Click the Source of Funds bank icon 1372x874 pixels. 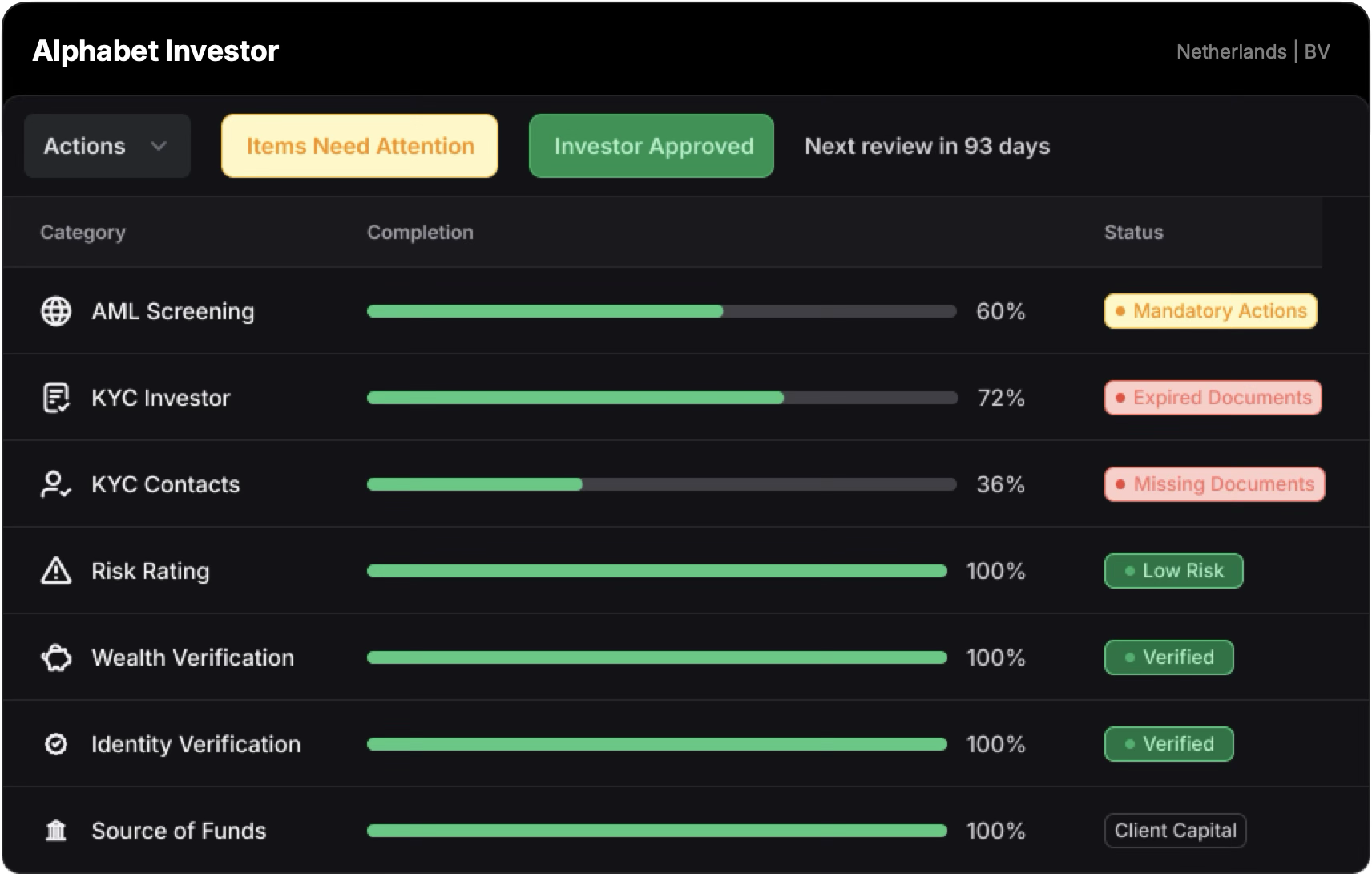tap(56, 831)
